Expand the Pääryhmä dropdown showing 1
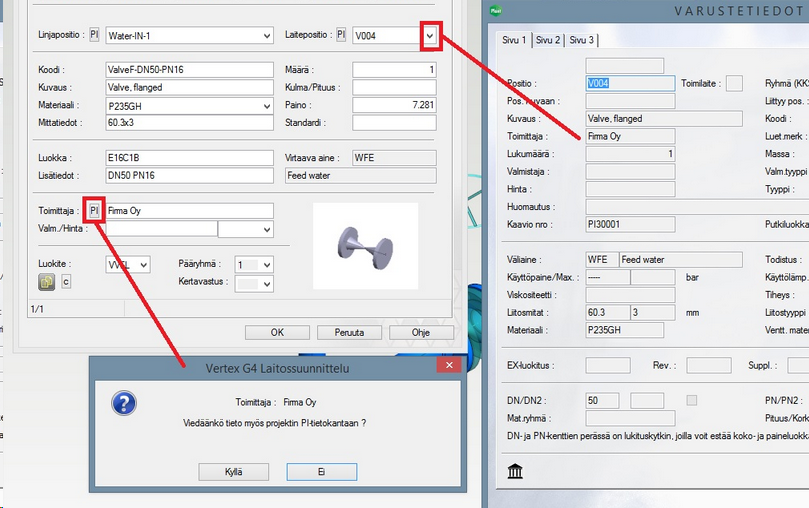This screenshot has width=809, height=508. [267, 265]
